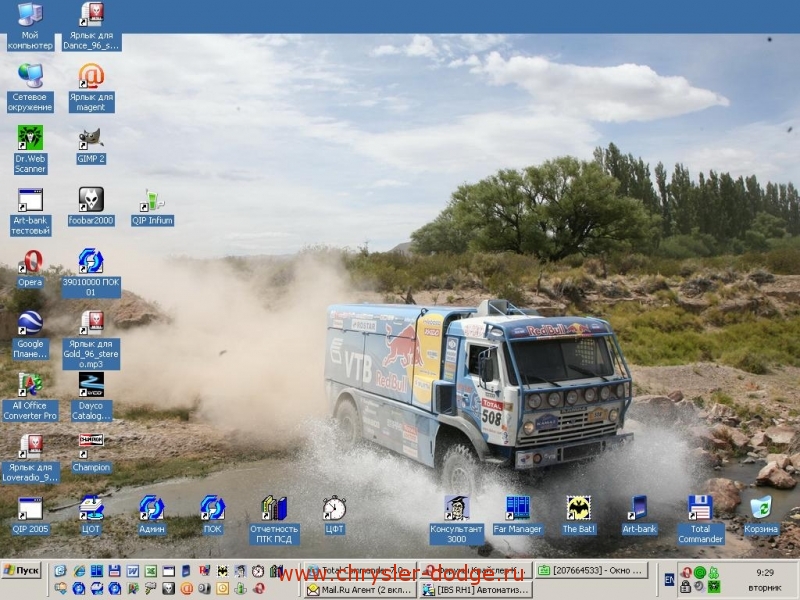800x600 pixels.
Task: Open the QIP 2005 desktop shortcut
Action: pyautogui.click(x=30, y=515)
